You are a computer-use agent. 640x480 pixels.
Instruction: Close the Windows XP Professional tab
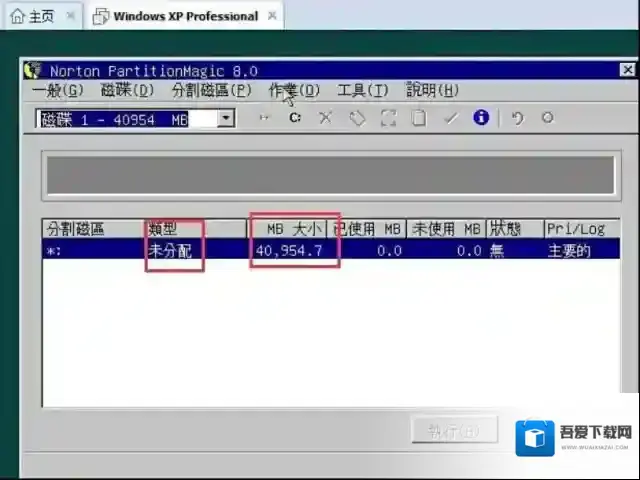coord(272,16)
